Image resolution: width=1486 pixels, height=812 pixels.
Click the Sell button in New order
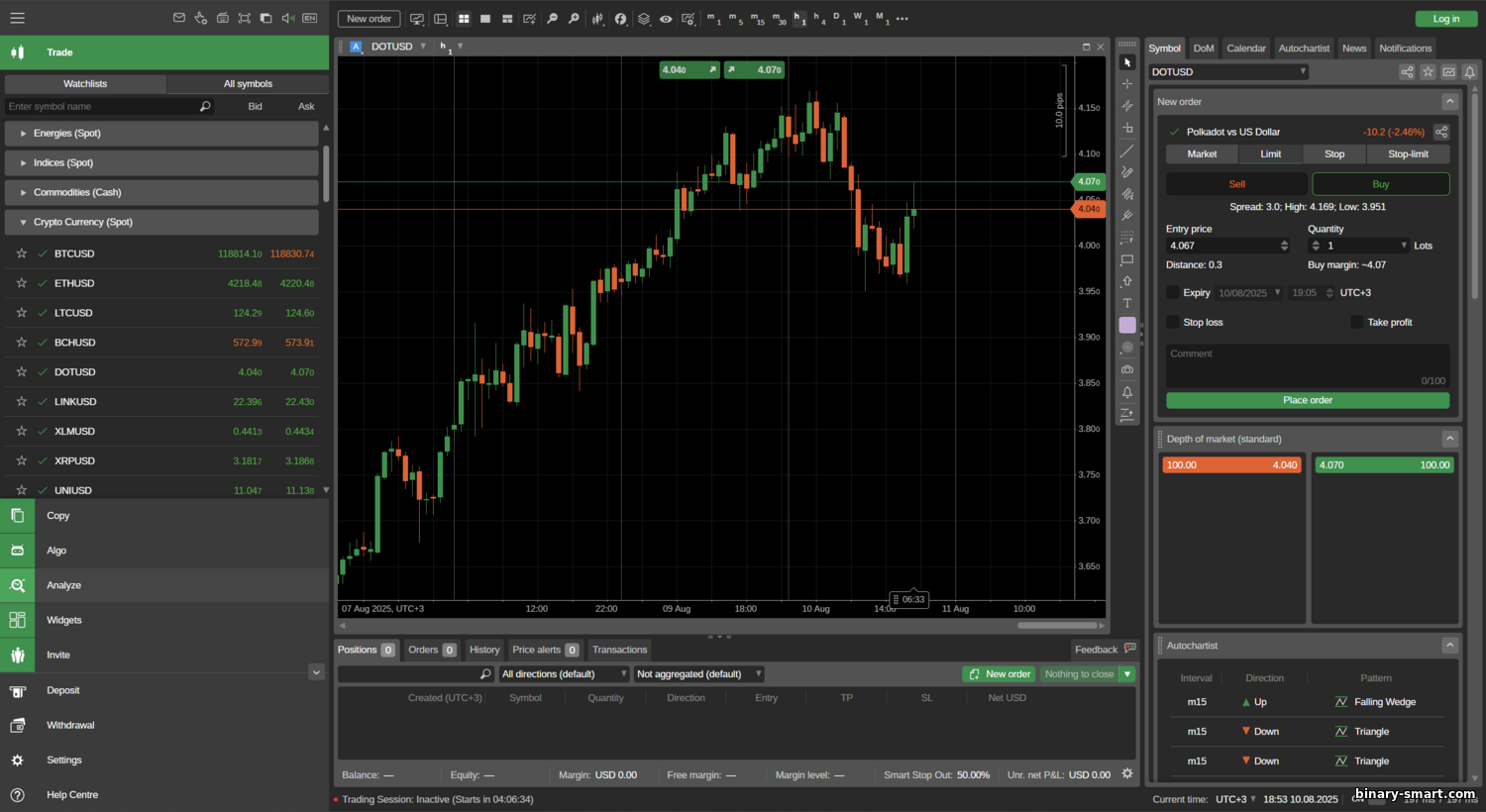pyautogui.click(x=1236, y=184)
